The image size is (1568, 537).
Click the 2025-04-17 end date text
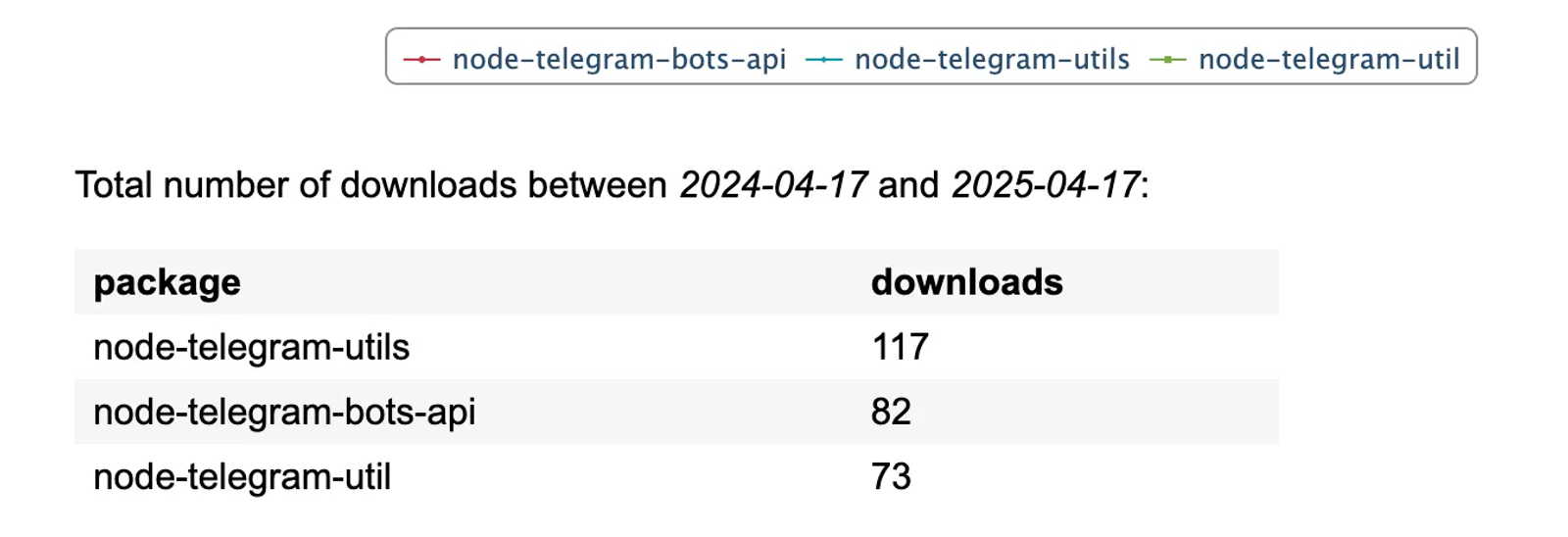point(1046,184)
